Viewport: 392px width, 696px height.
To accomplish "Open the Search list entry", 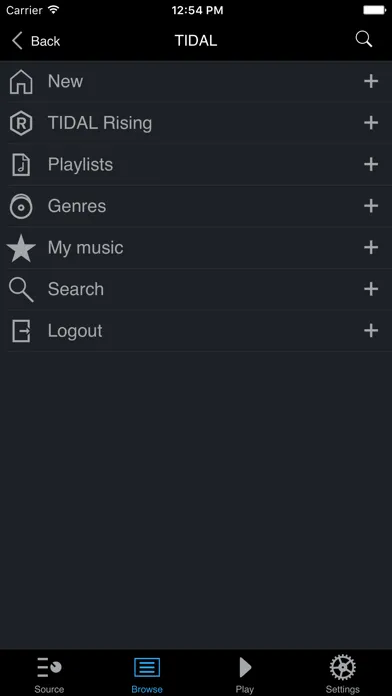I will [196, 289].
